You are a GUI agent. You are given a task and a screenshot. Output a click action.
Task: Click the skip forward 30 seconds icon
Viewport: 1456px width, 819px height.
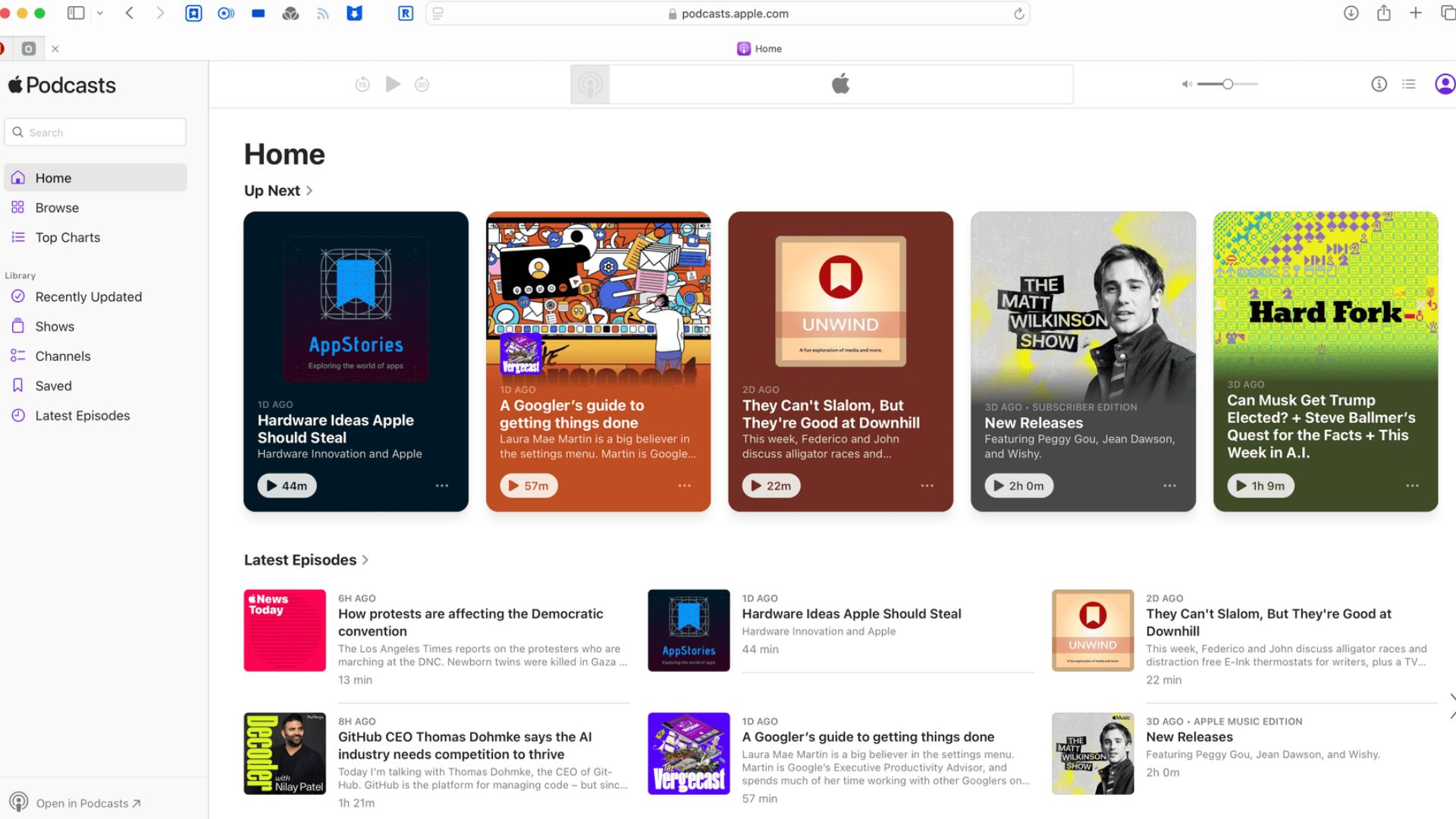[422, 84]
